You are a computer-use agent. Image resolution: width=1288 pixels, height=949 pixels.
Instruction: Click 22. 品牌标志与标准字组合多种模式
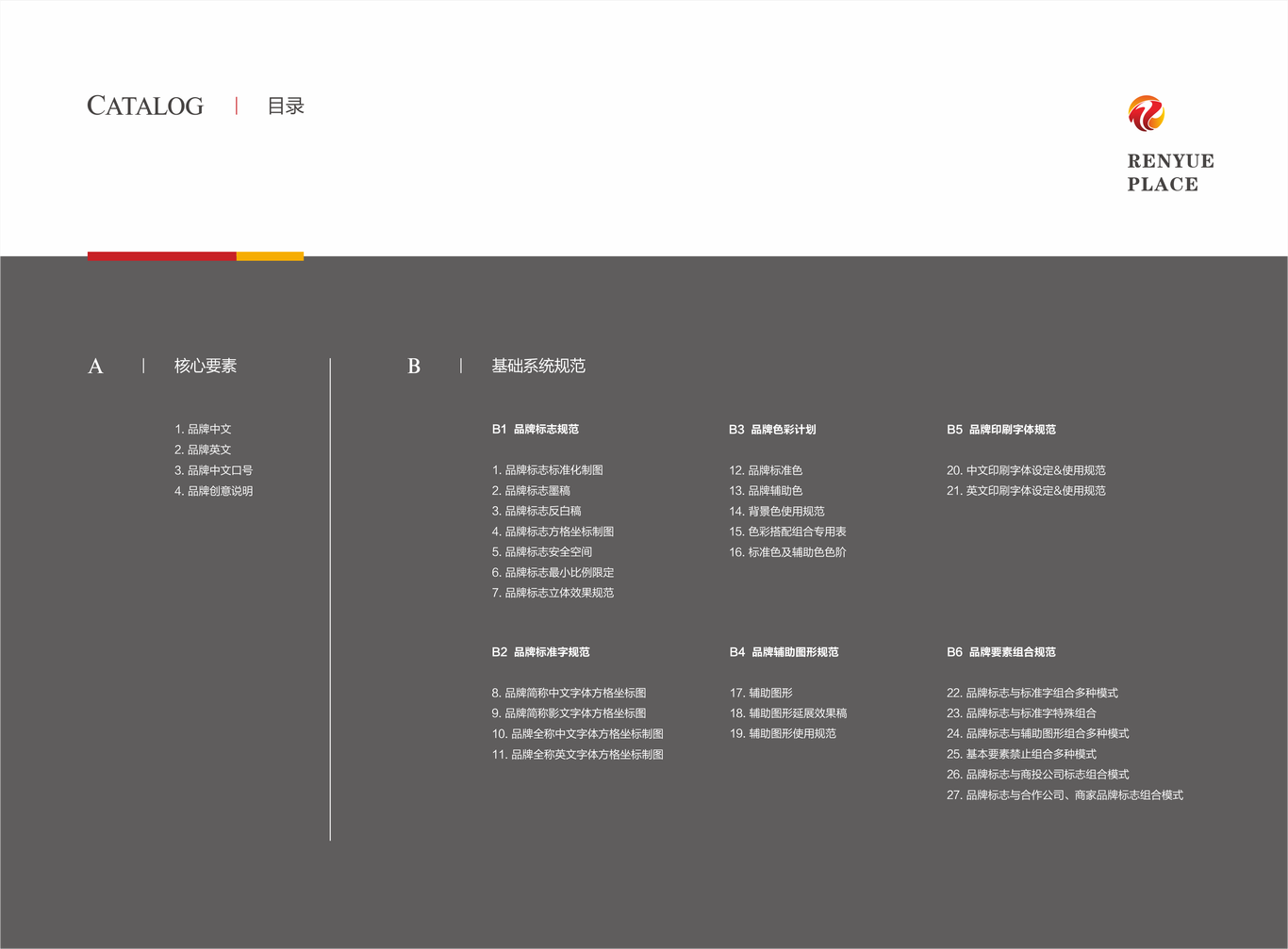[x=1032, y=693]
